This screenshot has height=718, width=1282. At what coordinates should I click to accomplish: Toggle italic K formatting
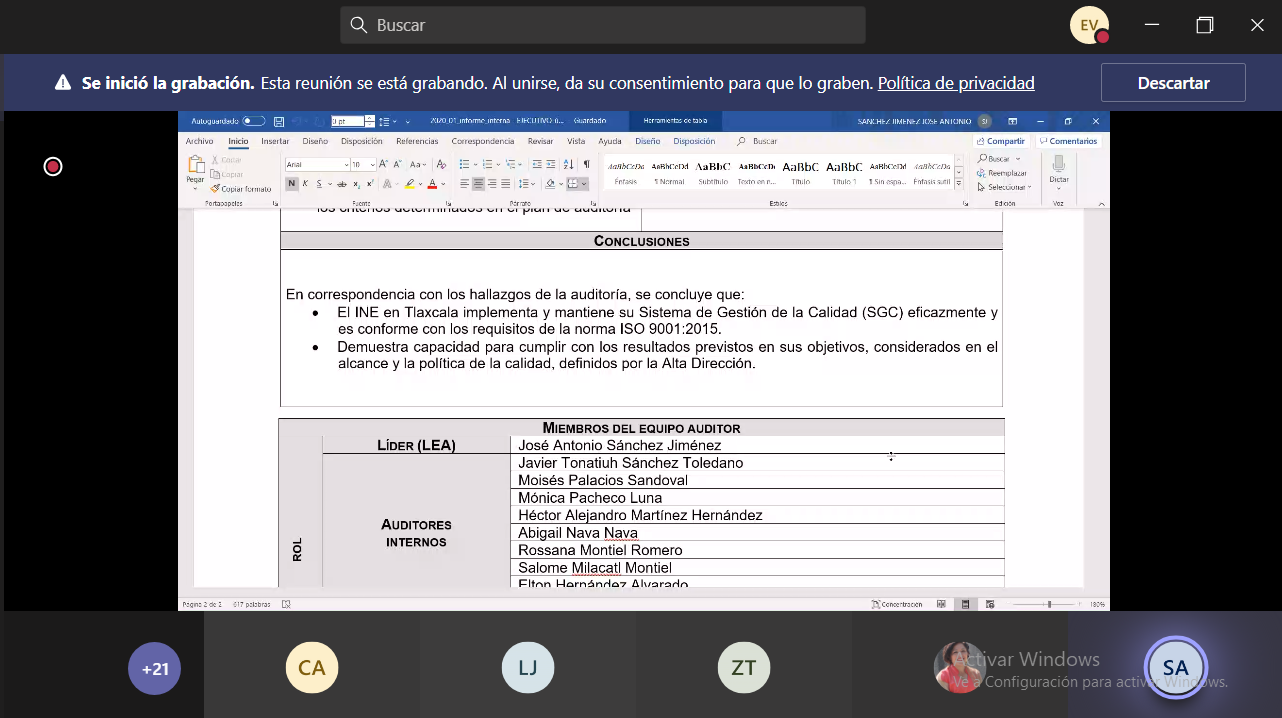pos(305,184)
